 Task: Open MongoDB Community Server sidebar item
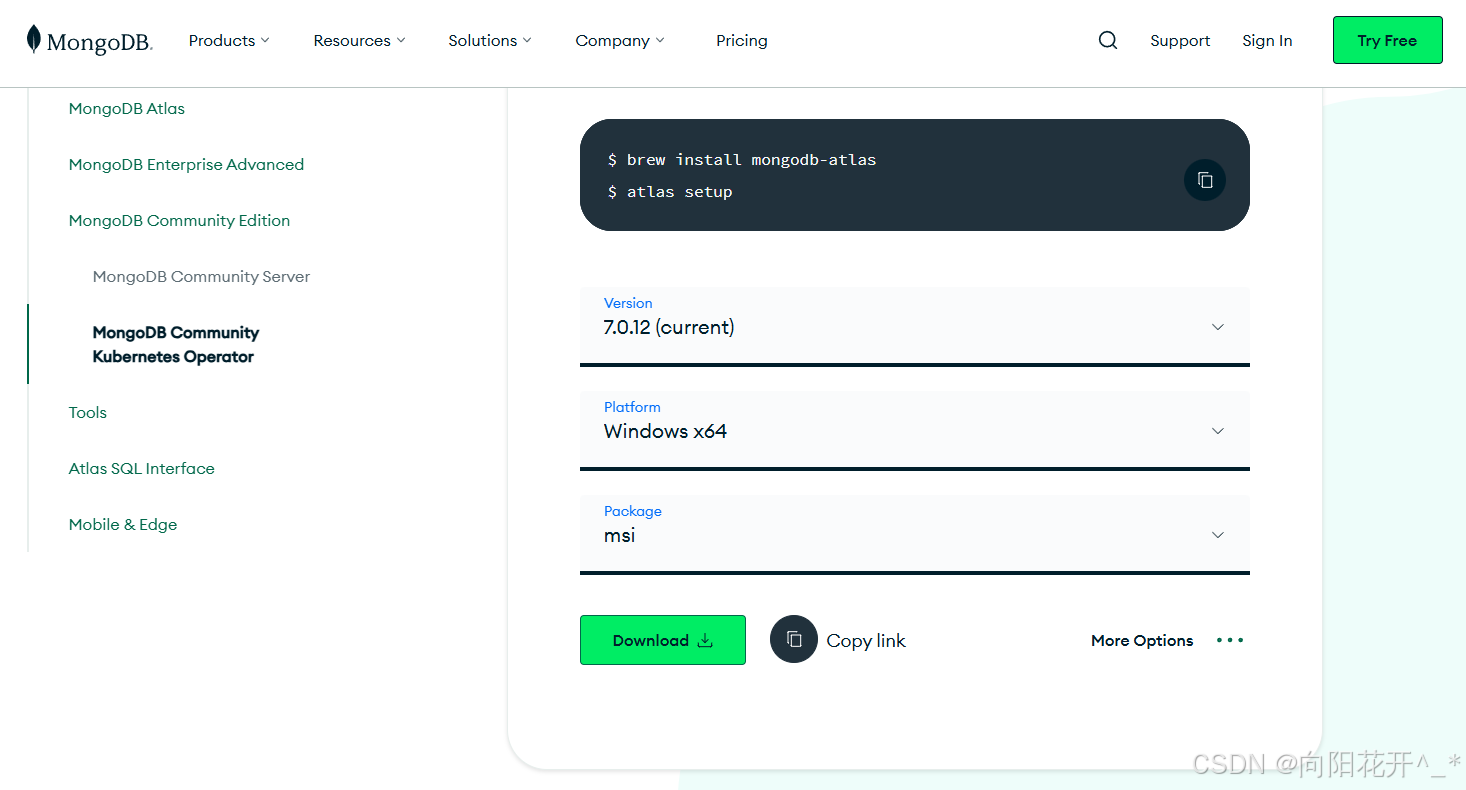pos(201,276)
